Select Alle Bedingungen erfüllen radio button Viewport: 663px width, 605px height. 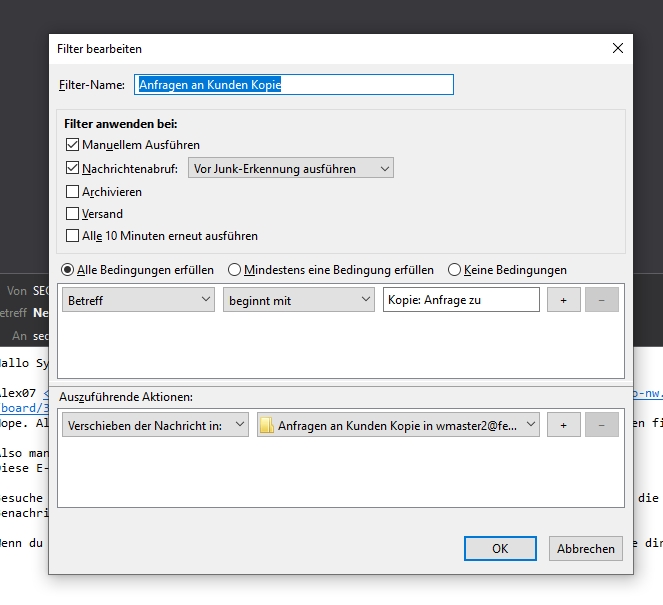tap(68, 270)
